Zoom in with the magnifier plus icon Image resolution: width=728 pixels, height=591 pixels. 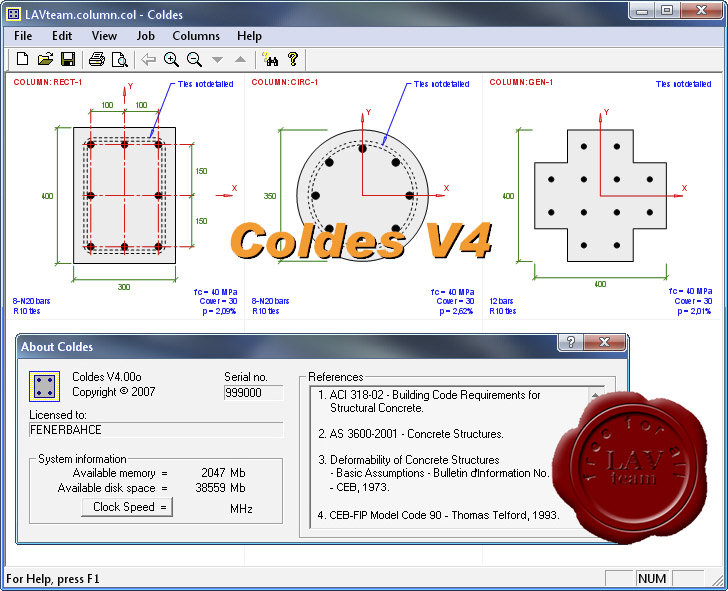point(171,59)
